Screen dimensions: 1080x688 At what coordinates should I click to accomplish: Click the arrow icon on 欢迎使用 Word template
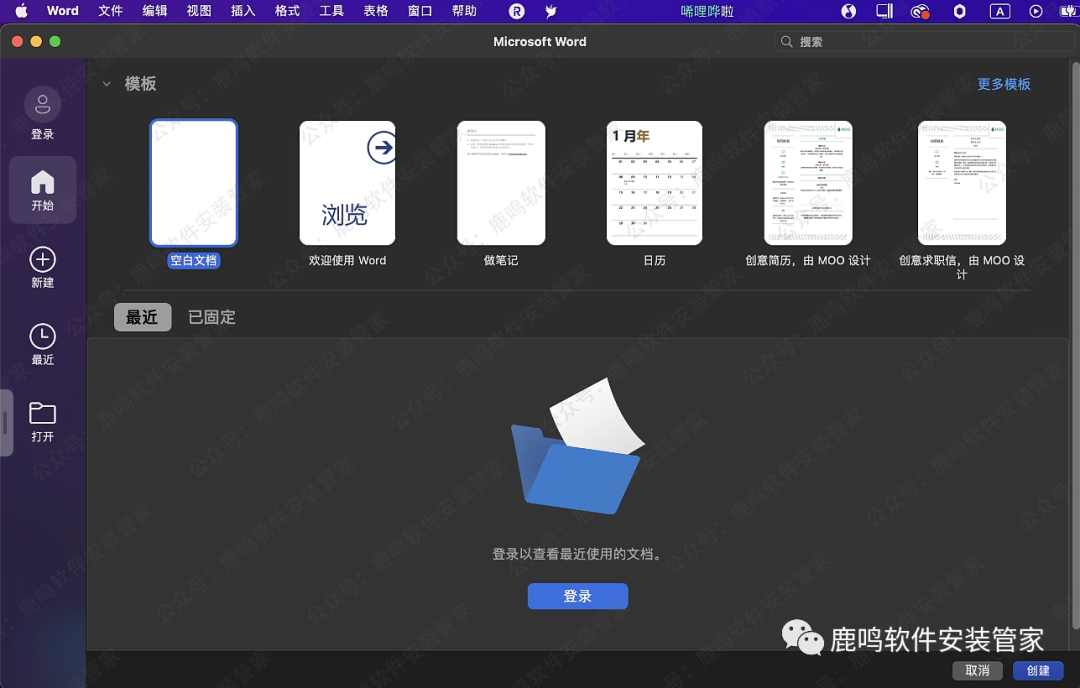coord(382,147)
